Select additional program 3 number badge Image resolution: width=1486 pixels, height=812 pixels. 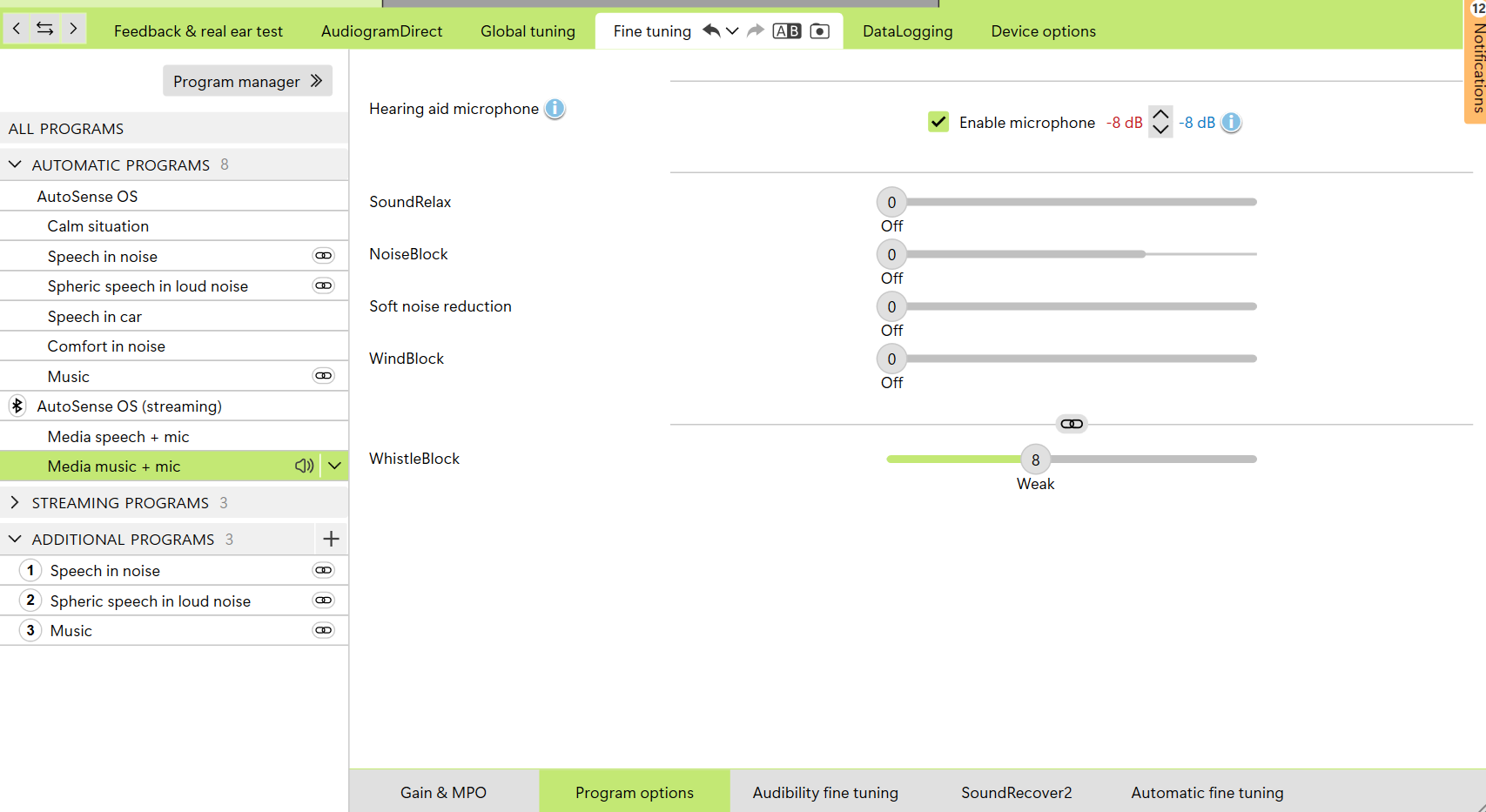[x=30, y=630]
